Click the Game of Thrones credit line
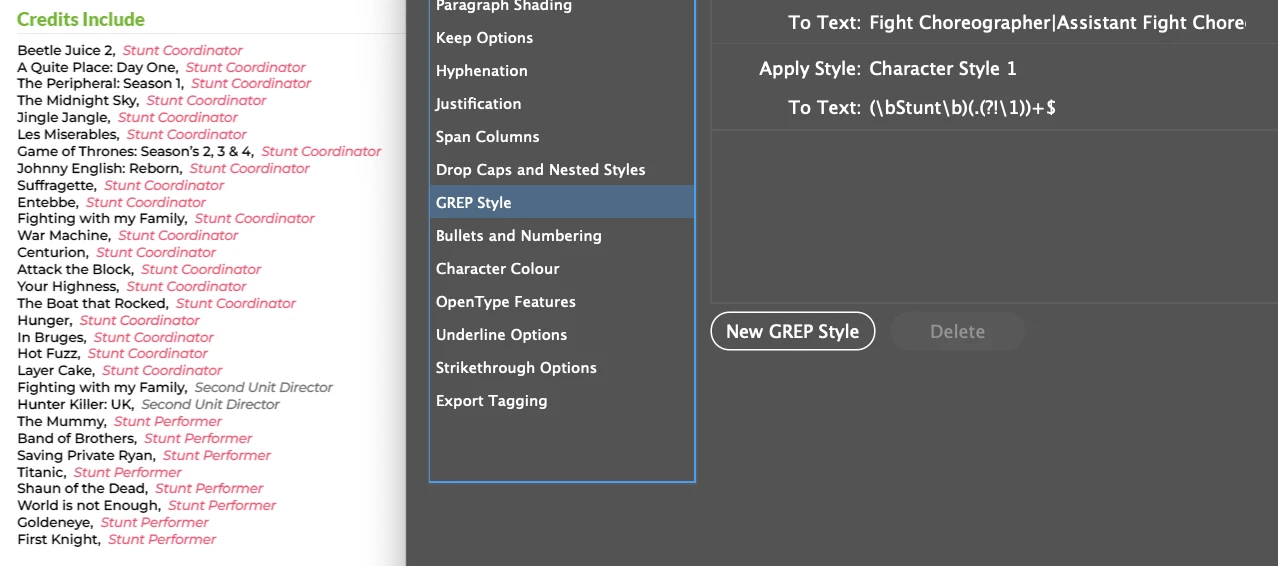 click(x=199, y=152)
